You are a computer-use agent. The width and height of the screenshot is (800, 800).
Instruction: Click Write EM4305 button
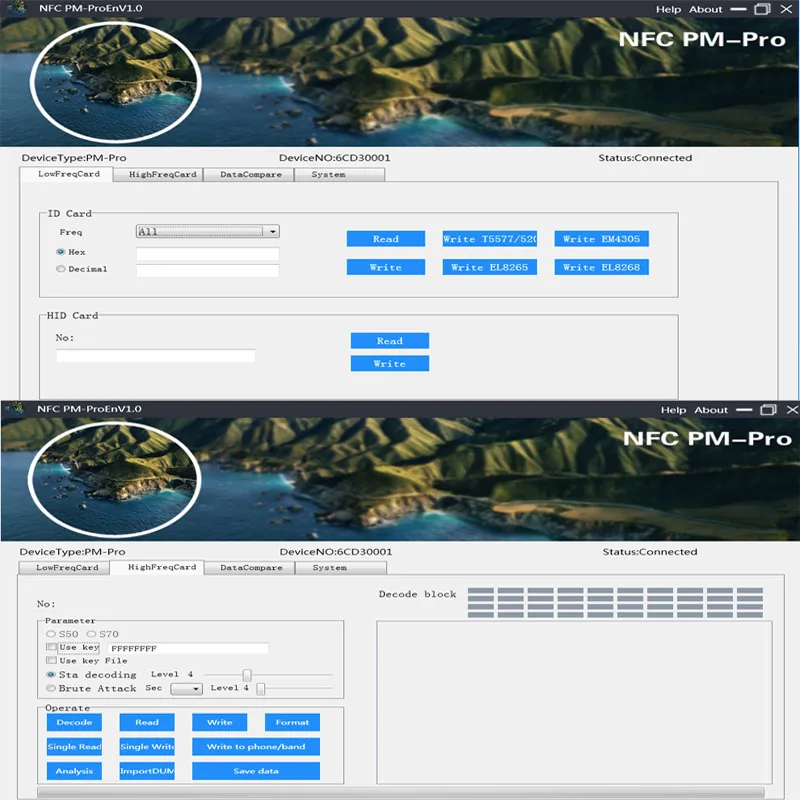(602, 239)
